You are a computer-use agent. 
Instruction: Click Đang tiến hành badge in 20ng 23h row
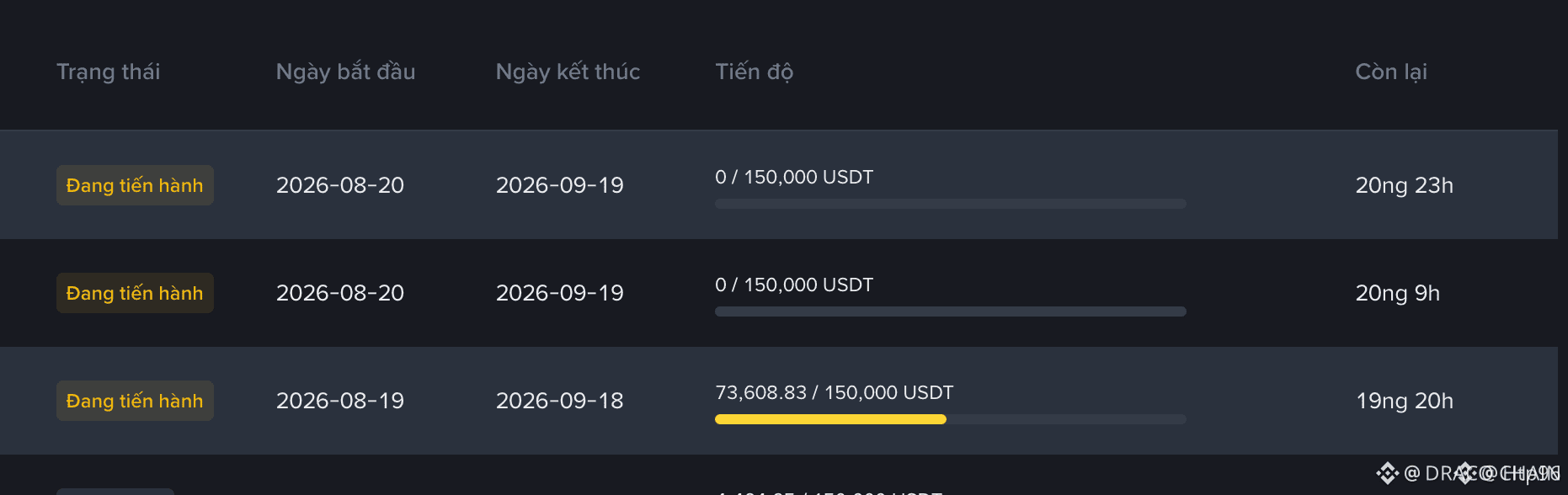[135, 185]
